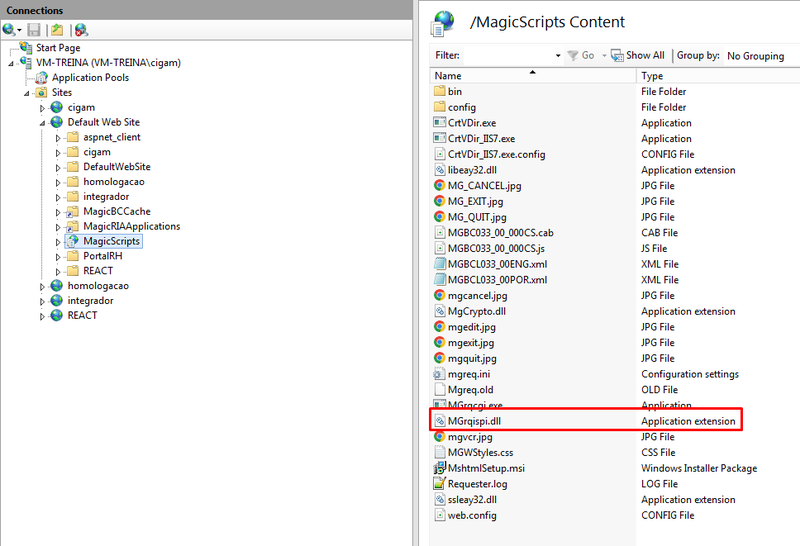Open the No Grouping combo box
800x546 pixels.
tap(761, 56)
